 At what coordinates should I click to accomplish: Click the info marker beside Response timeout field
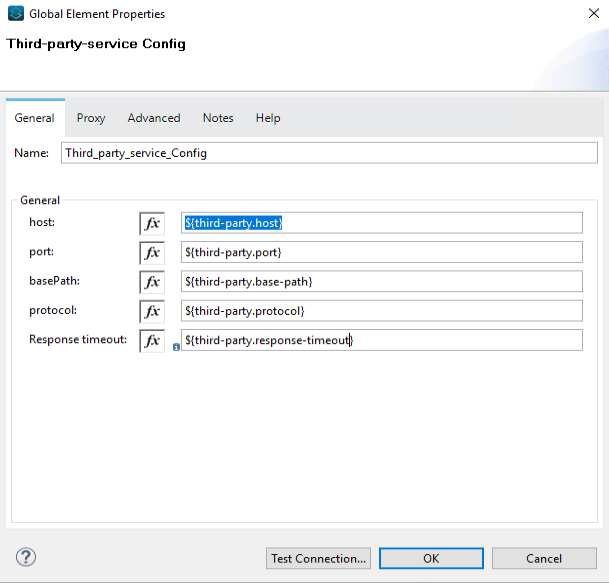point(176,347)
